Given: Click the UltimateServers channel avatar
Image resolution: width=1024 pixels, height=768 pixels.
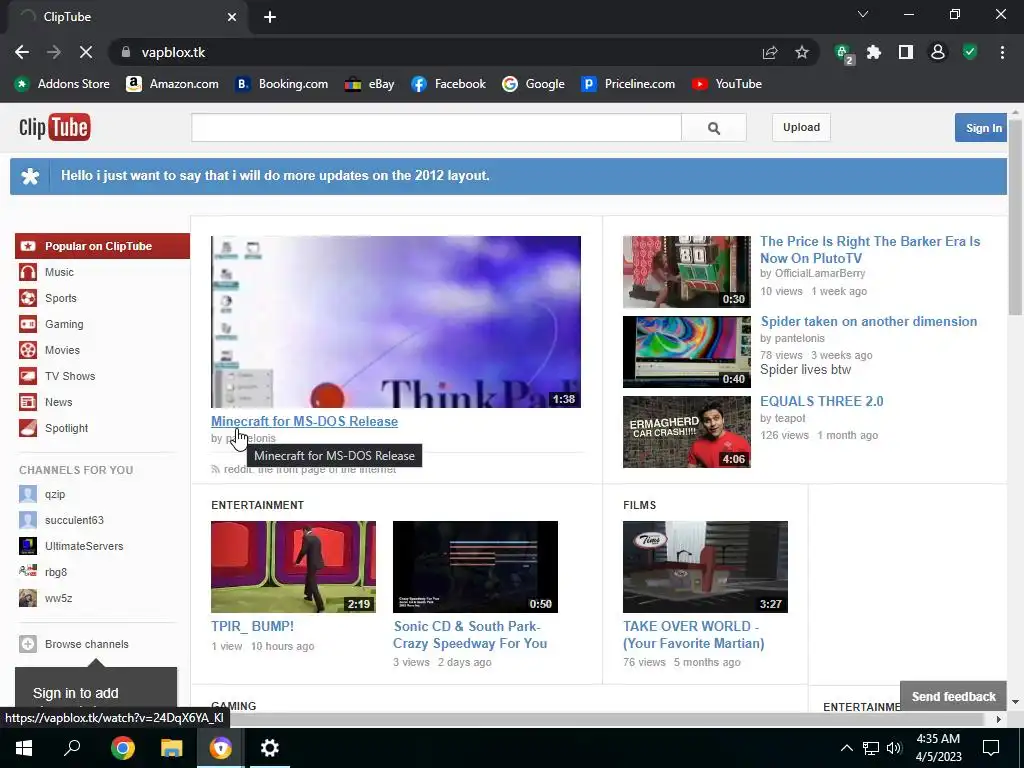Looking at the screenshot, I should click(x=28, y=546).
